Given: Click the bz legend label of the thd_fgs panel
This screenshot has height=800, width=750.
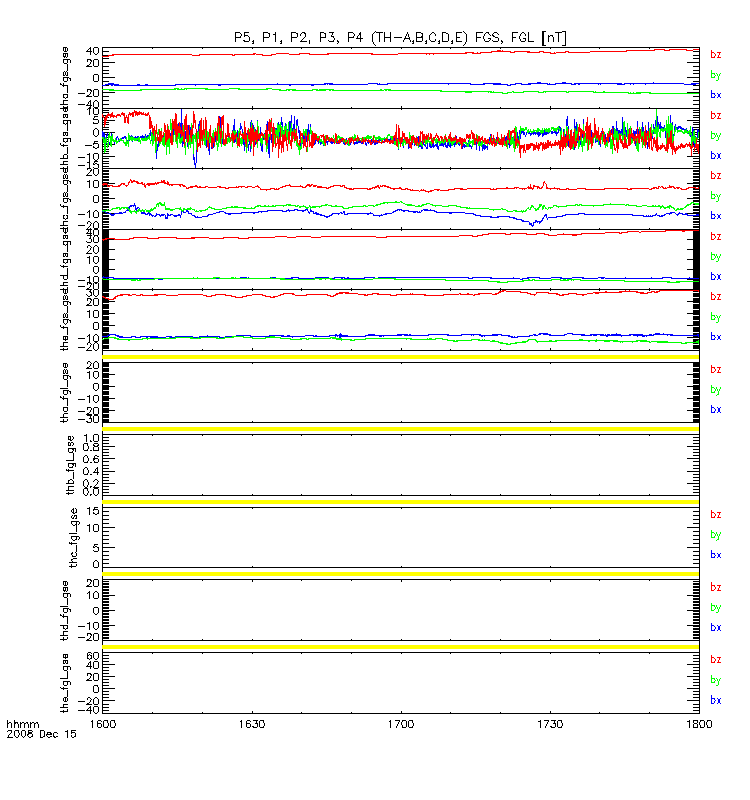Looking at the screenshot, I should [x=715, y=236].
